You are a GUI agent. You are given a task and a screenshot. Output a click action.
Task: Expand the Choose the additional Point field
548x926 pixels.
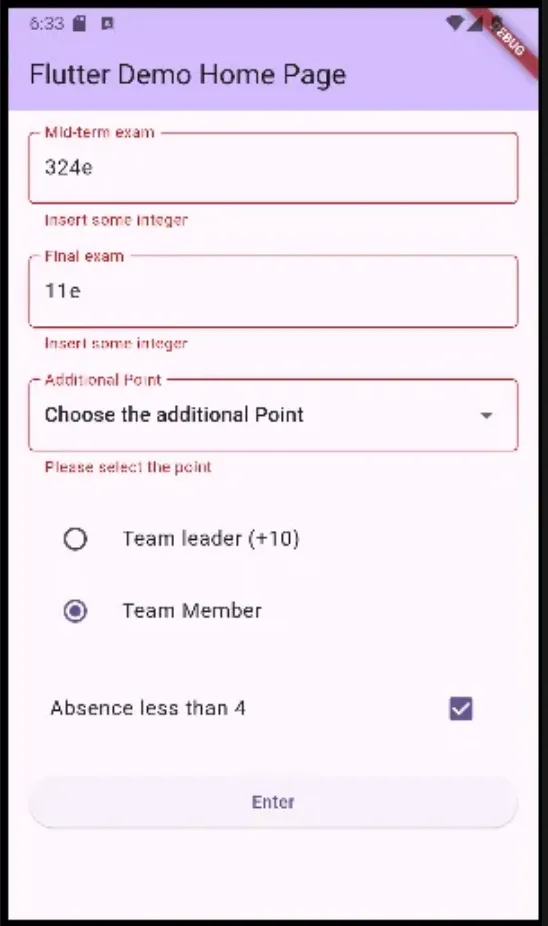tap(273, 415)
